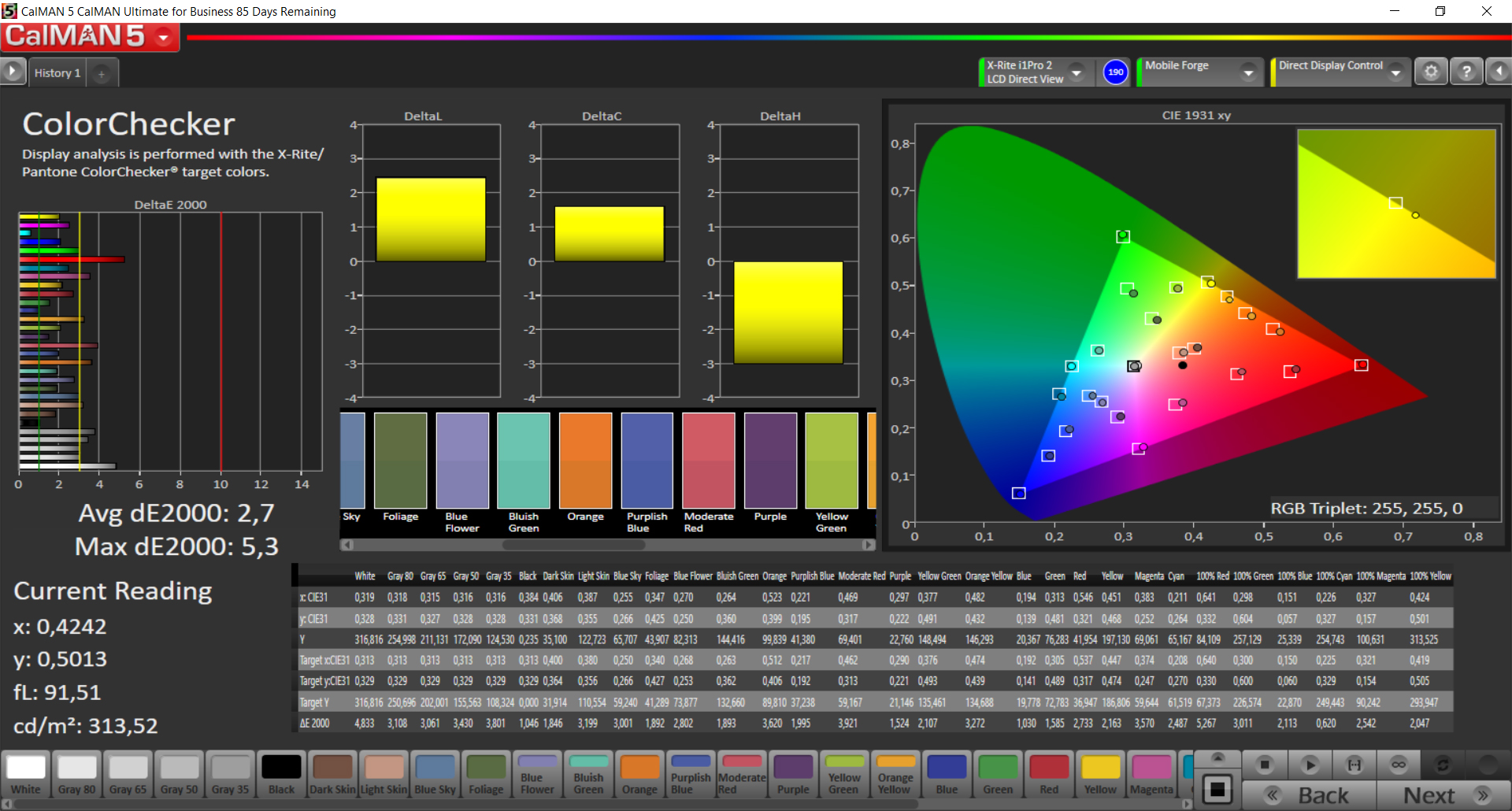Open the X-Rite i1Pro 2 meter dropdown
1512x811 pixels.
1077,72
